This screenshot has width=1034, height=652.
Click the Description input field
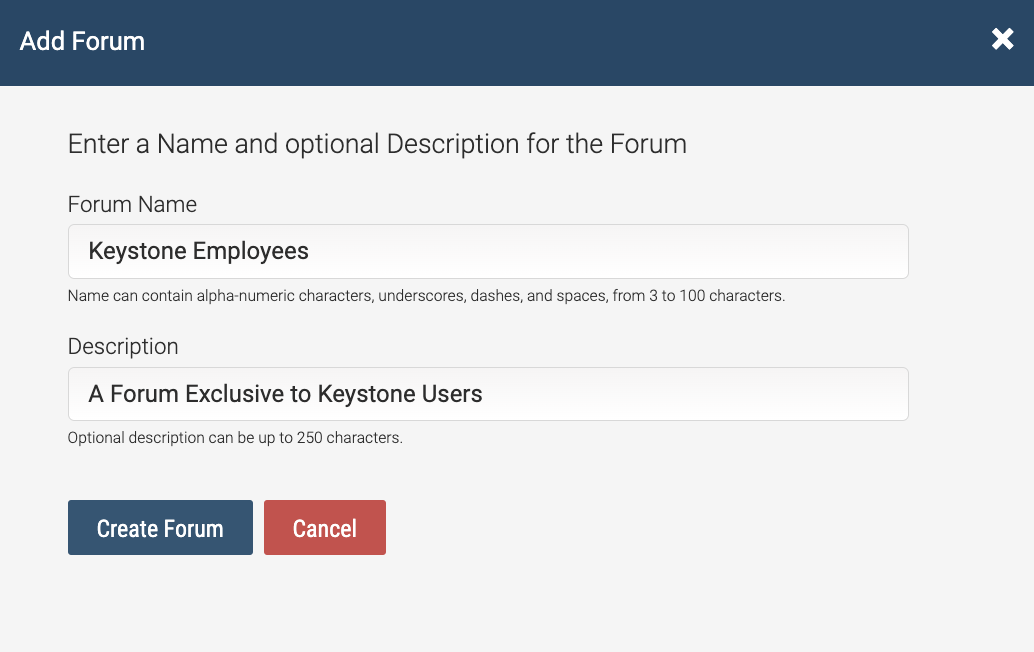coord(488,394)
